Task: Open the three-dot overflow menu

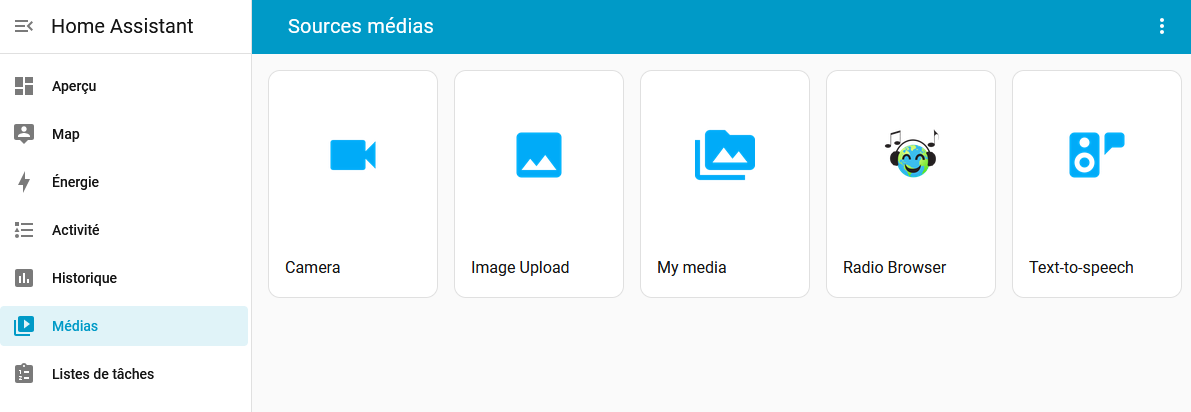Action: [1161, 27]
